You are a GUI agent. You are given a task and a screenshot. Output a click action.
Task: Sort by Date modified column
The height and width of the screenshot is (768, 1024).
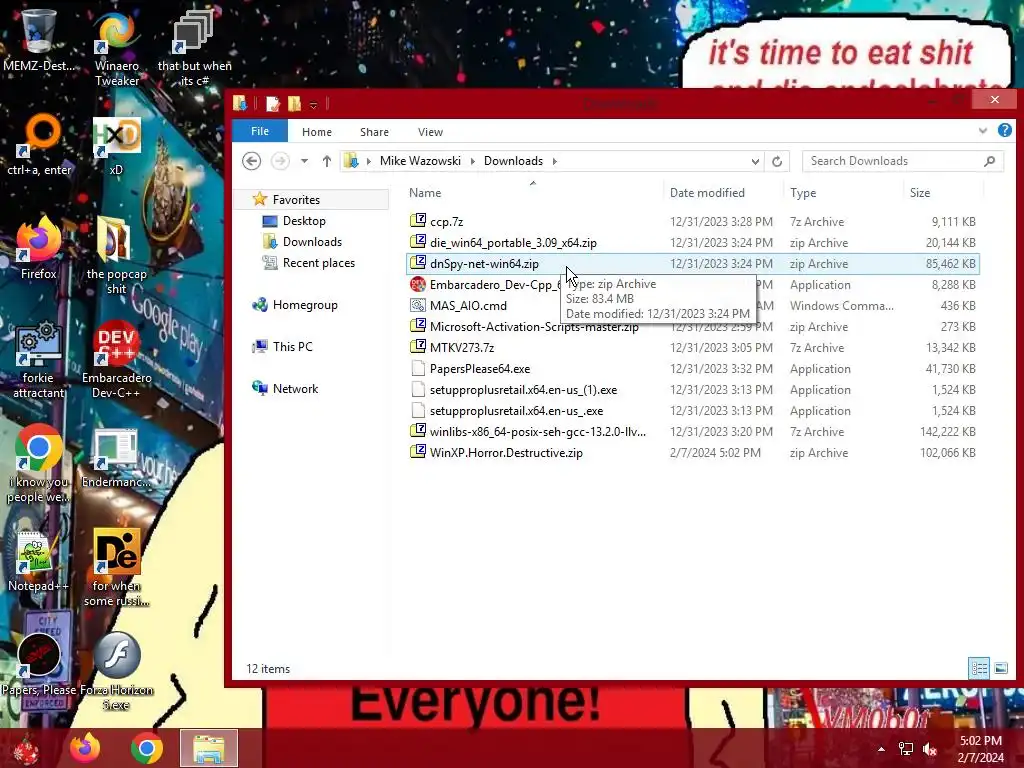(x=724, y=193)
